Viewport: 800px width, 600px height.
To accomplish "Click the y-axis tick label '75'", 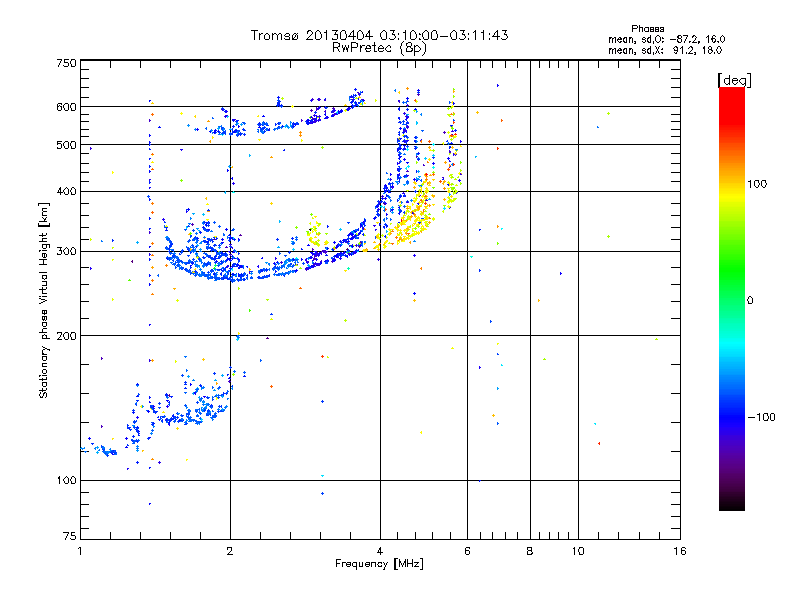I will tap(70, 536).
